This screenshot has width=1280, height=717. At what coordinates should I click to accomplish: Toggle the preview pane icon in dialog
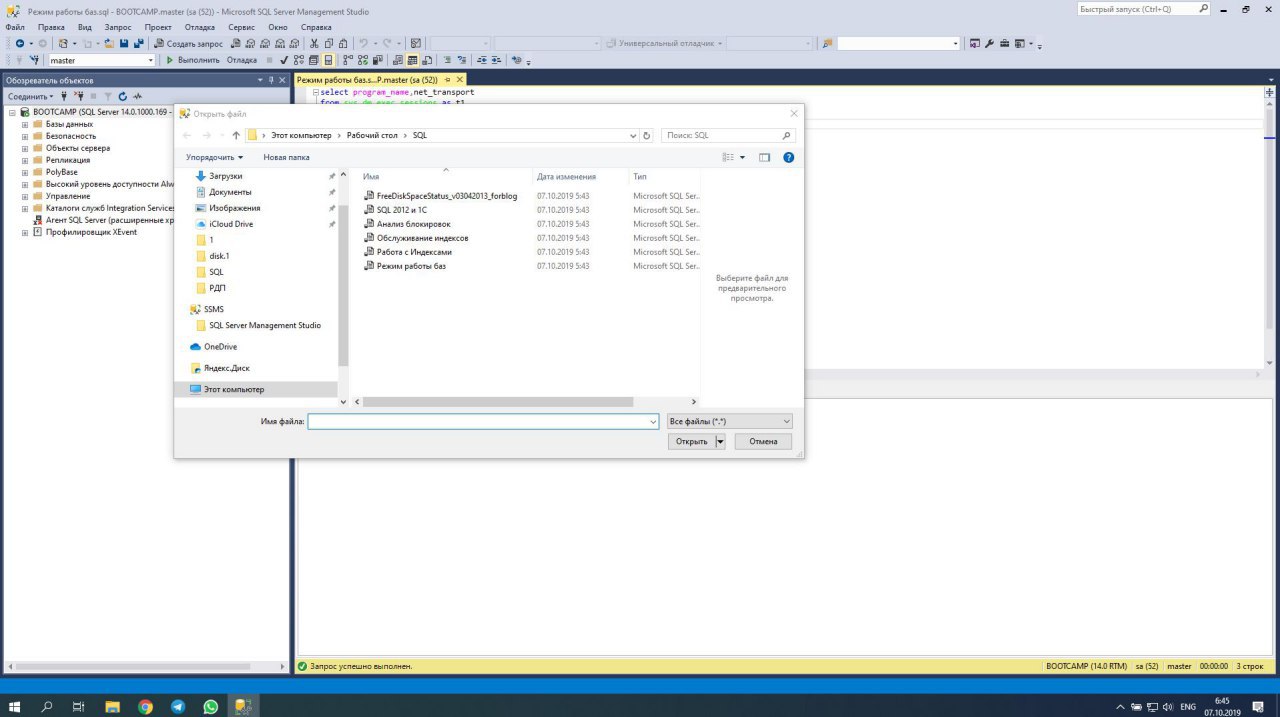coord(764,157)
